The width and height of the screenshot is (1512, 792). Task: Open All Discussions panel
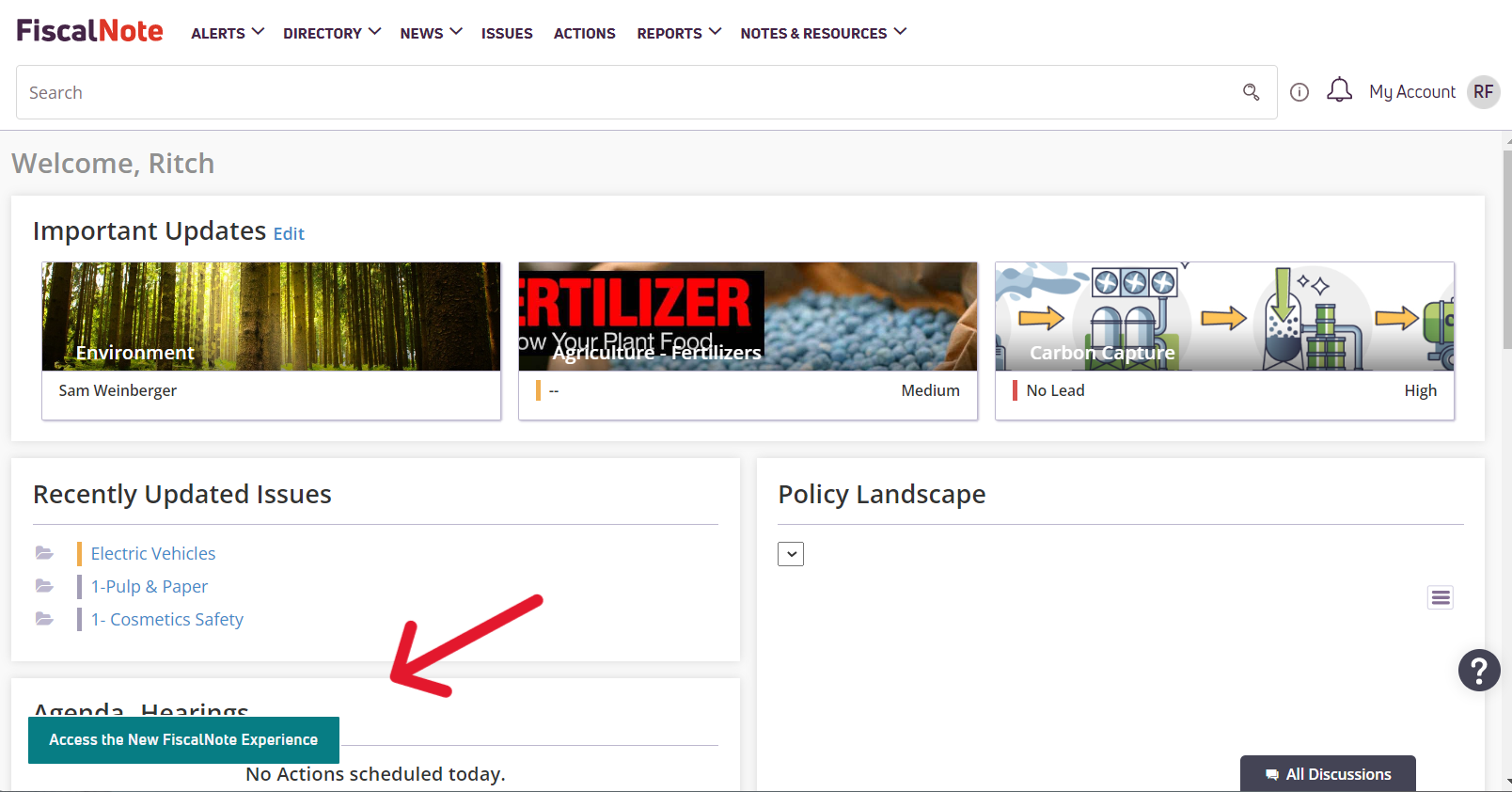pyautogui.click(x=1328, y=774)
